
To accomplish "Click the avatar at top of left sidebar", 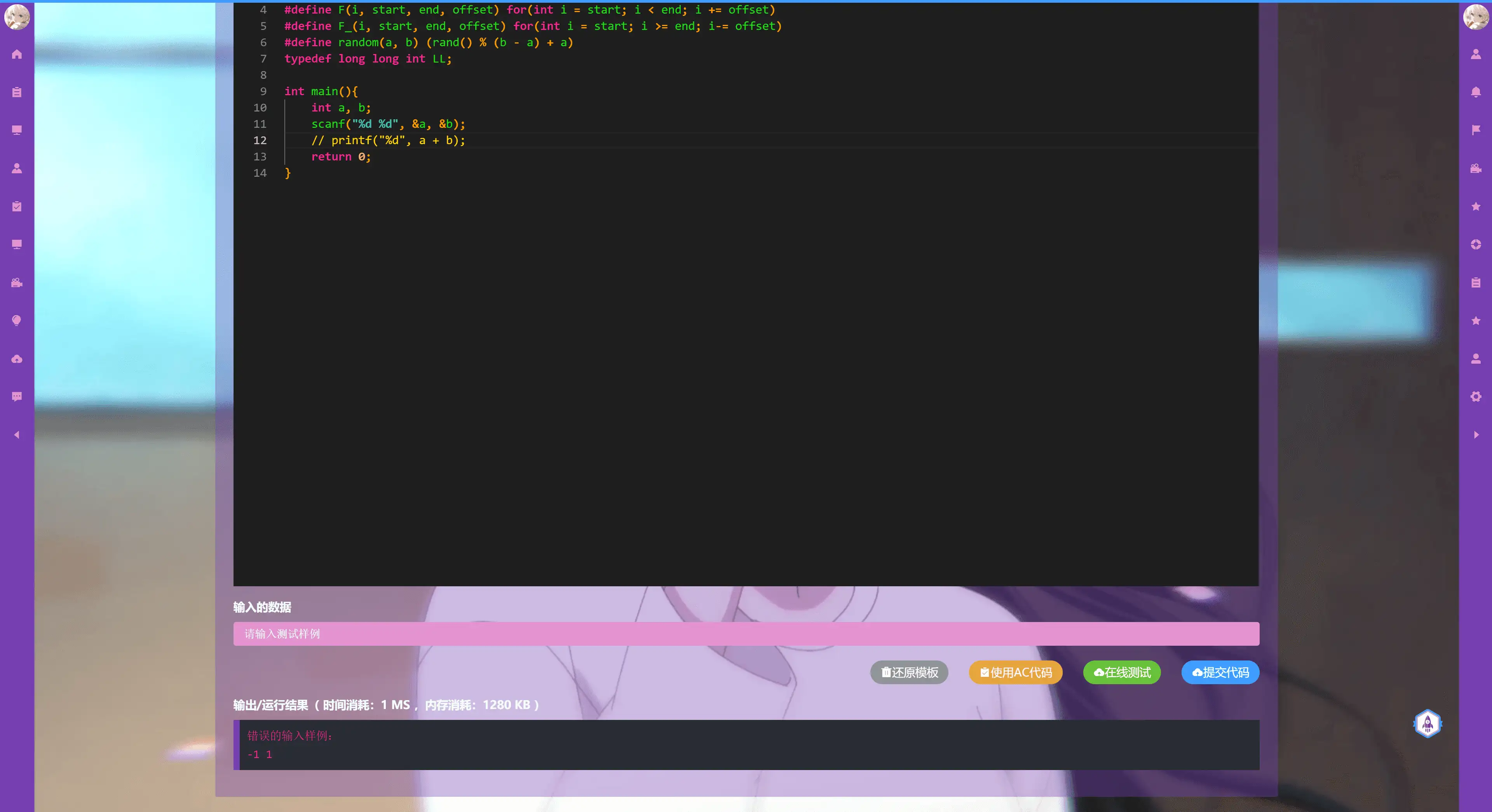I will click(x=17, y=17).
